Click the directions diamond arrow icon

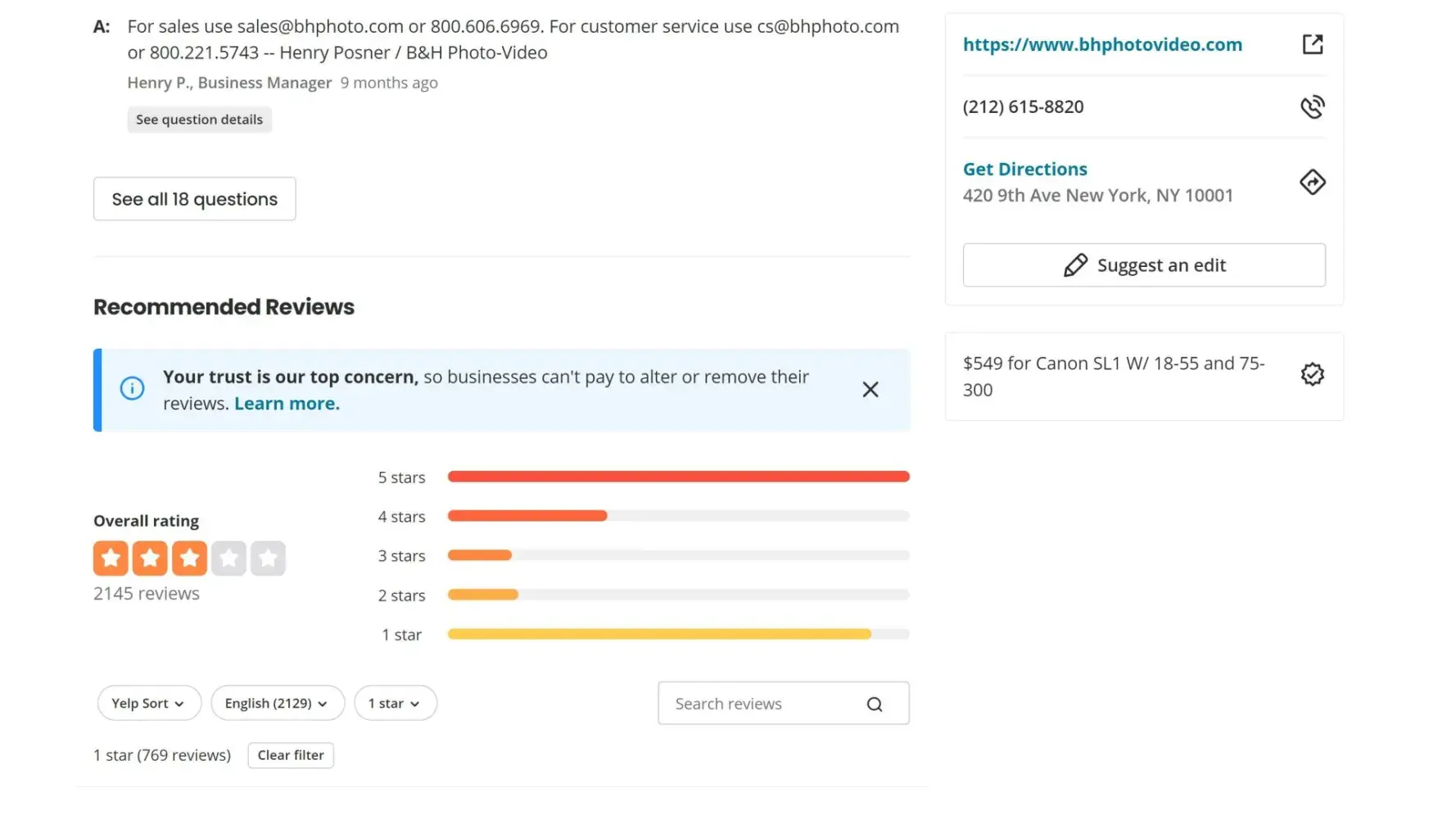(x=1312, y=182)
